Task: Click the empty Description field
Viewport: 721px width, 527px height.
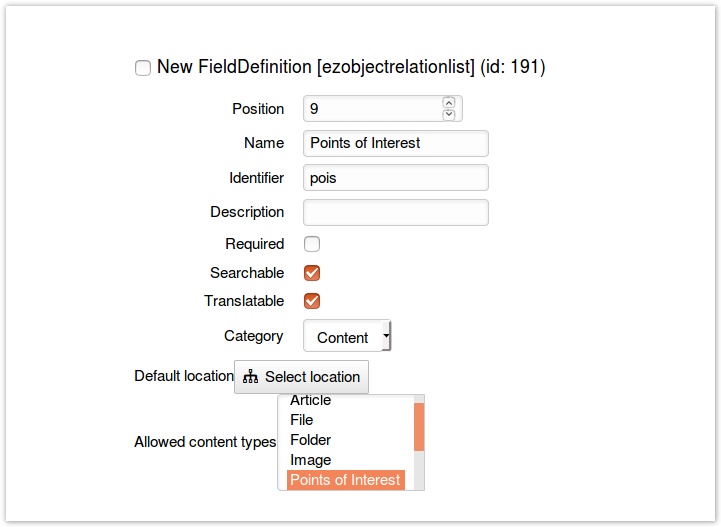Action: (x=395, y=212)
